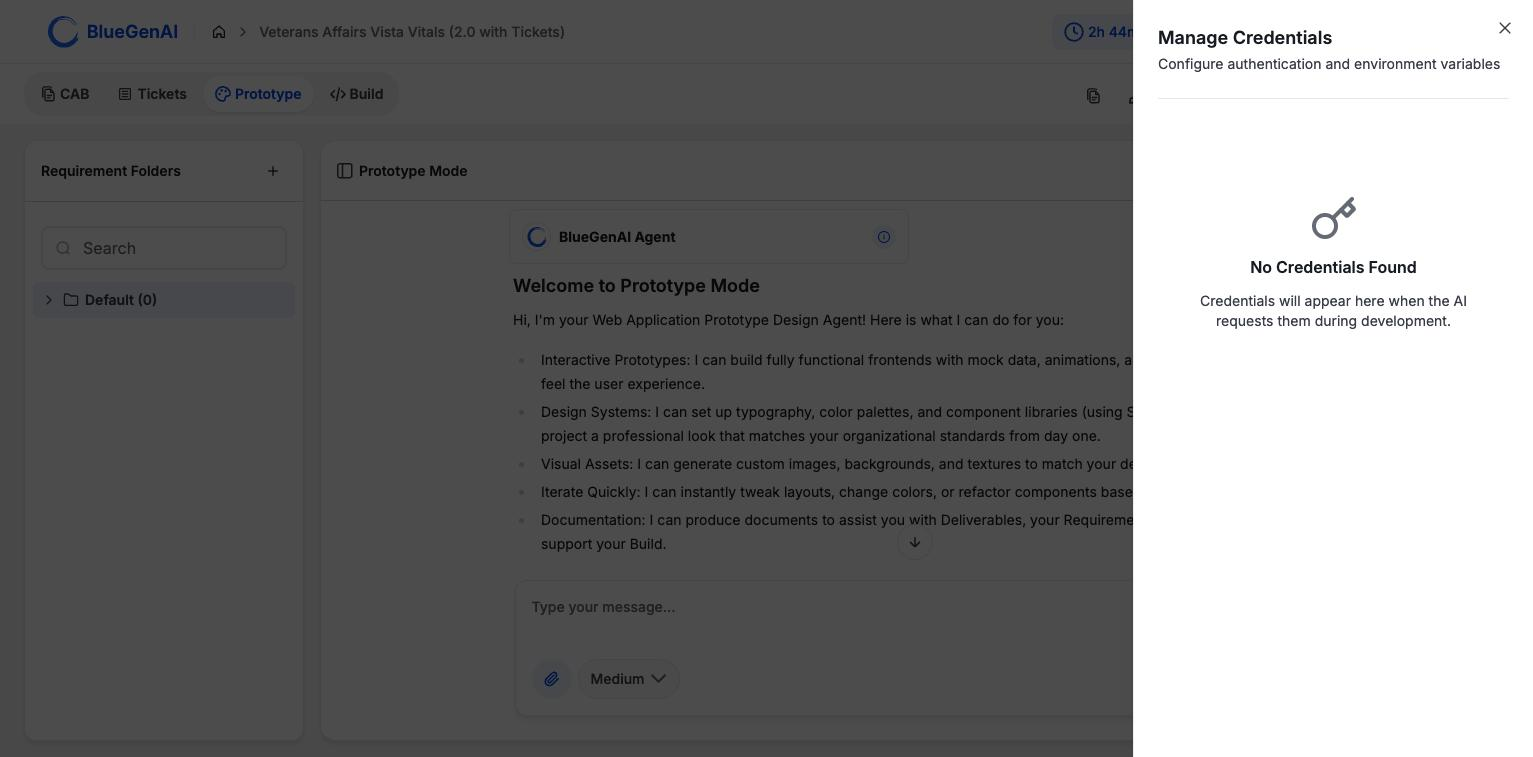Click the "Documentation" bullet line
1533x757 pixels.
pos(836,532)
